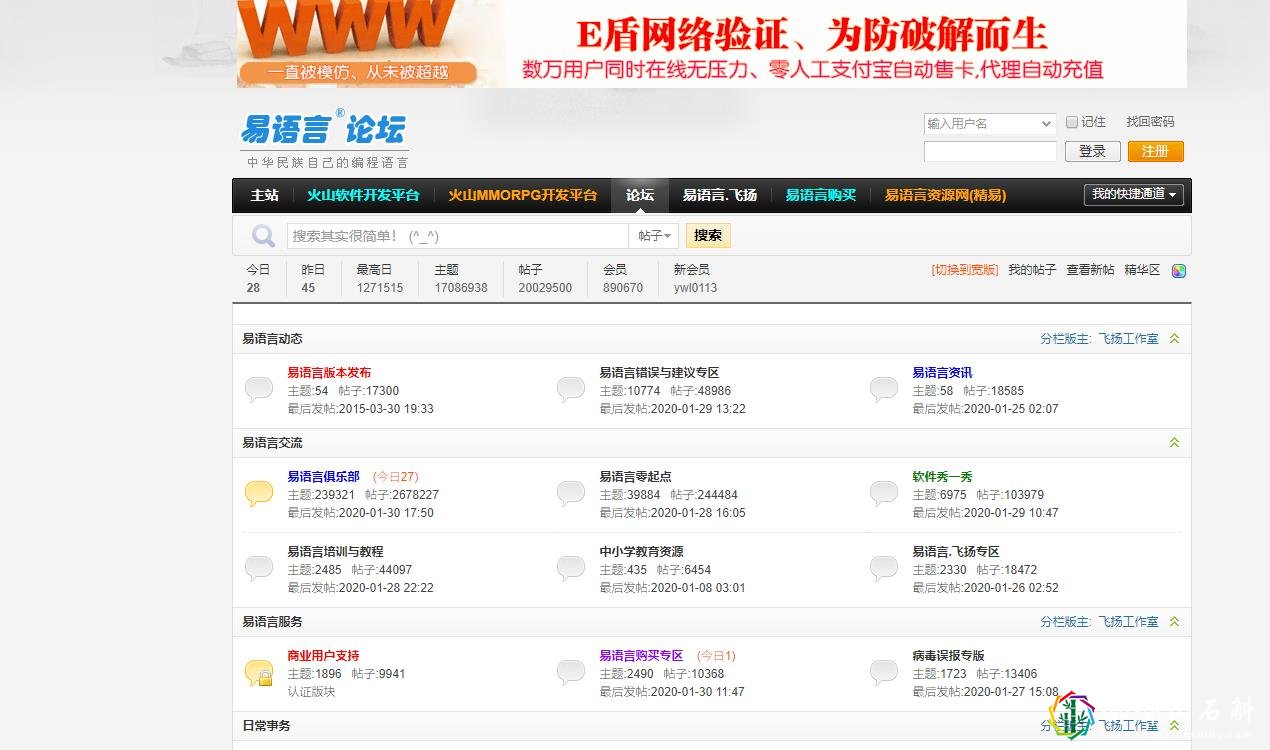The height and width of the screenshot is (750, 1270).
Task: Open last post 2015-03-30 19:33 link
Action: pos(386,409)
